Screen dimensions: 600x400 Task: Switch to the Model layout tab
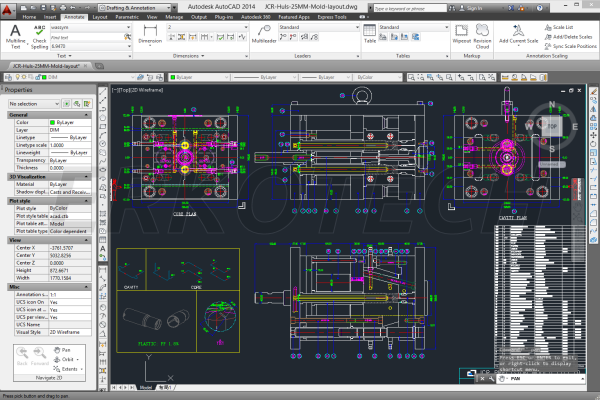point(144,385)
